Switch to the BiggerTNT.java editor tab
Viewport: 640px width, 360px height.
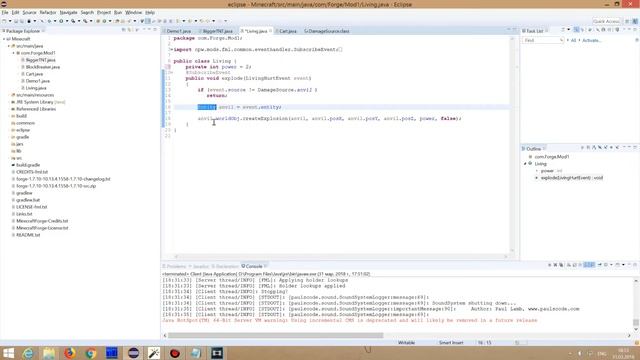(217, 31)
